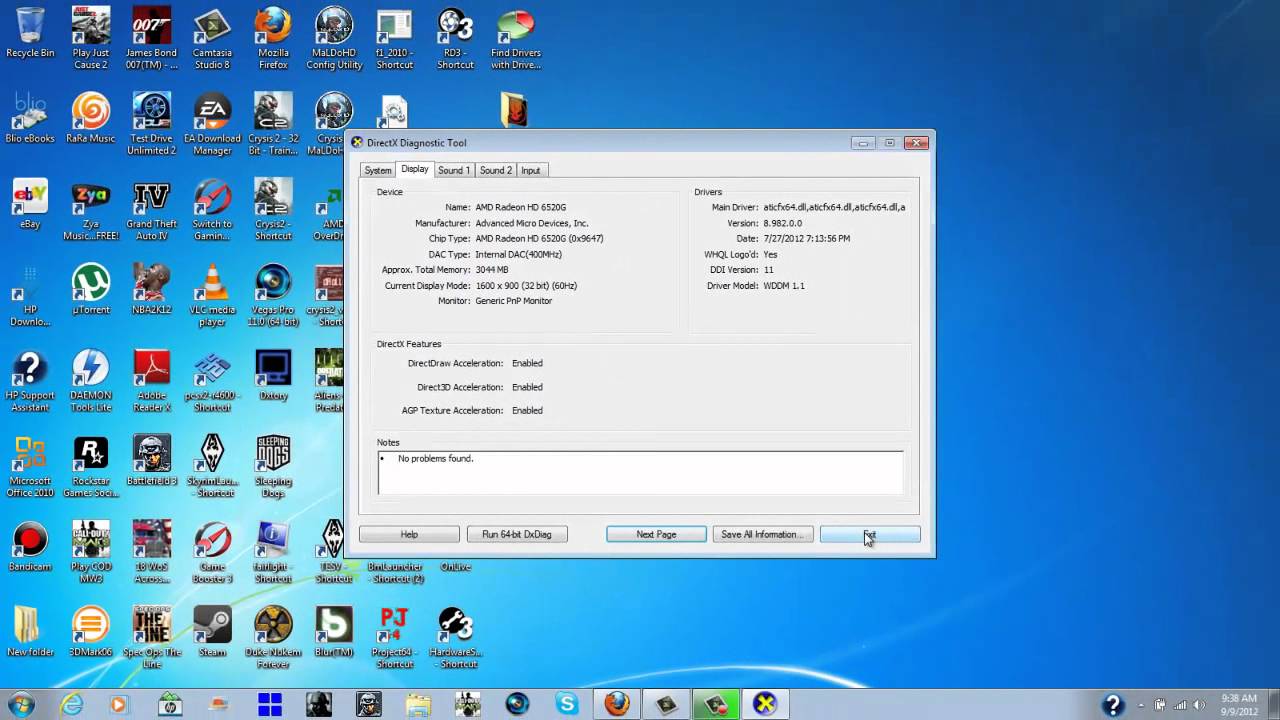Select the Bandicam desktop icon
Viewport: 1280px width, 720px height.
[30, 541]
